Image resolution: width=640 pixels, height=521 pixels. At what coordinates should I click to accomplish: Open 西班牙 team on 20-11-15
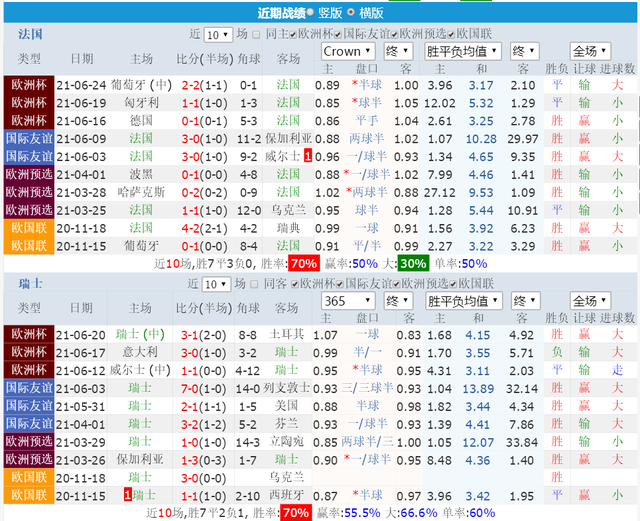[x=287, y=495]
